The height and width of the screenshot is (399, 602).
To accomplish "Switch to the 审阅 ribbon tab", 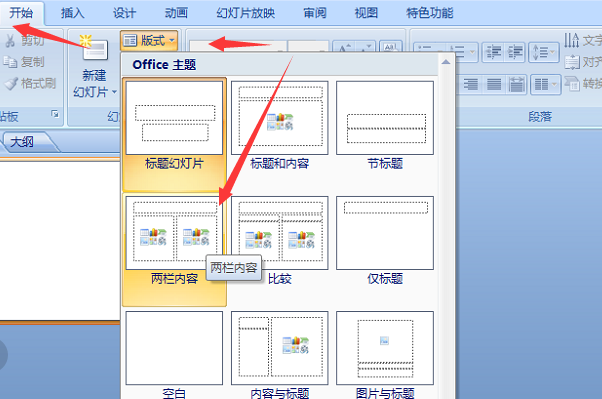I will [x=315, y=13].
